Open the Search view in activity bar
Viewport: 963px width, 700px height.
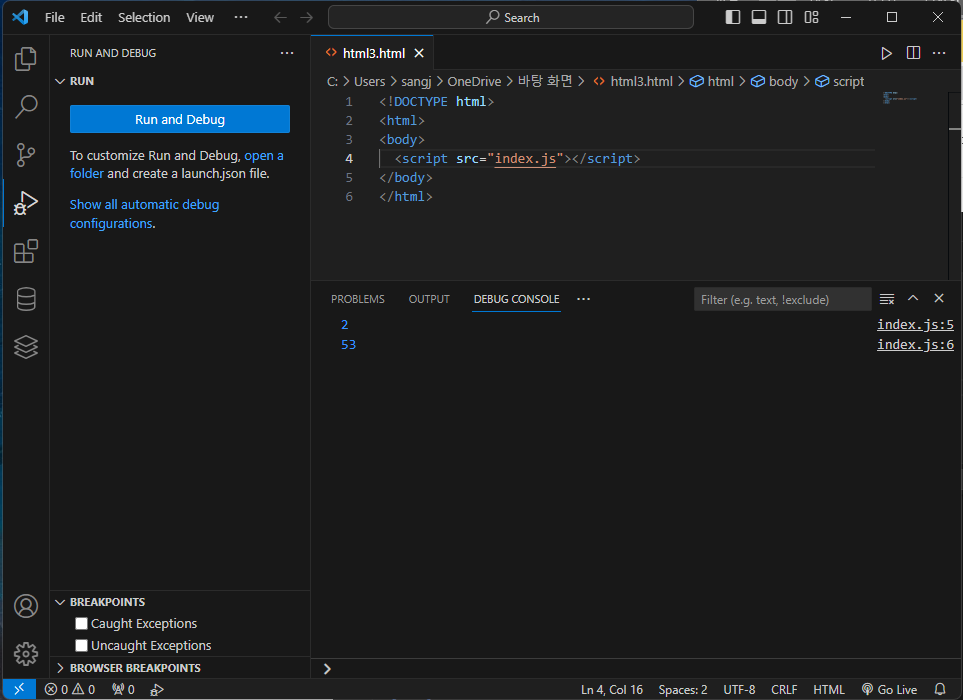(25, 106)
